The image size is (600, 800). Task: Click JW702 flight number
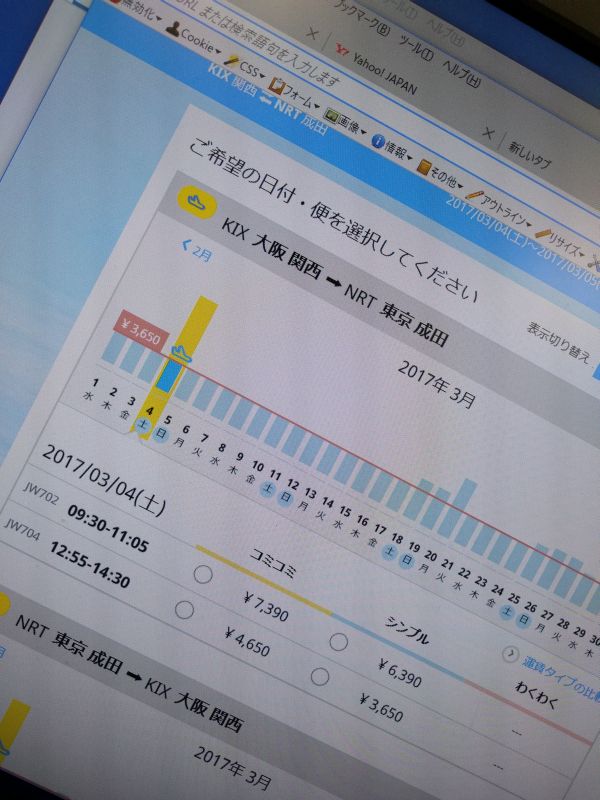click(x=41, y=492)
